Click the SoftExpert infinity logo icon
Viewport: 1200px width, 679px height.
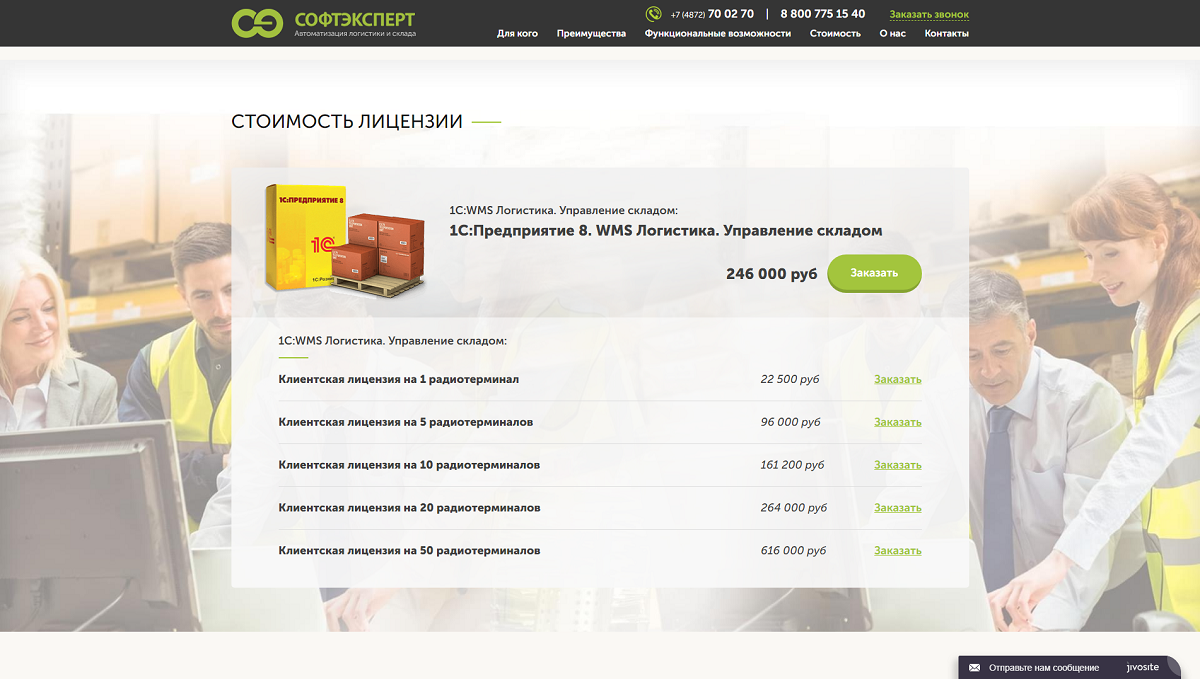[x=257, y=23]
